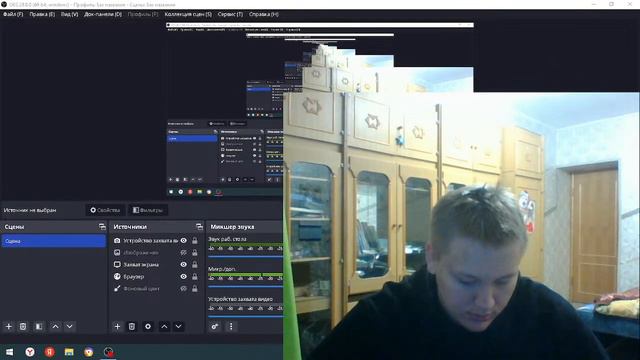Viewport: 640px width, 360px height.
Task: Delete selected source with trash icon
Action: [131, 327]
